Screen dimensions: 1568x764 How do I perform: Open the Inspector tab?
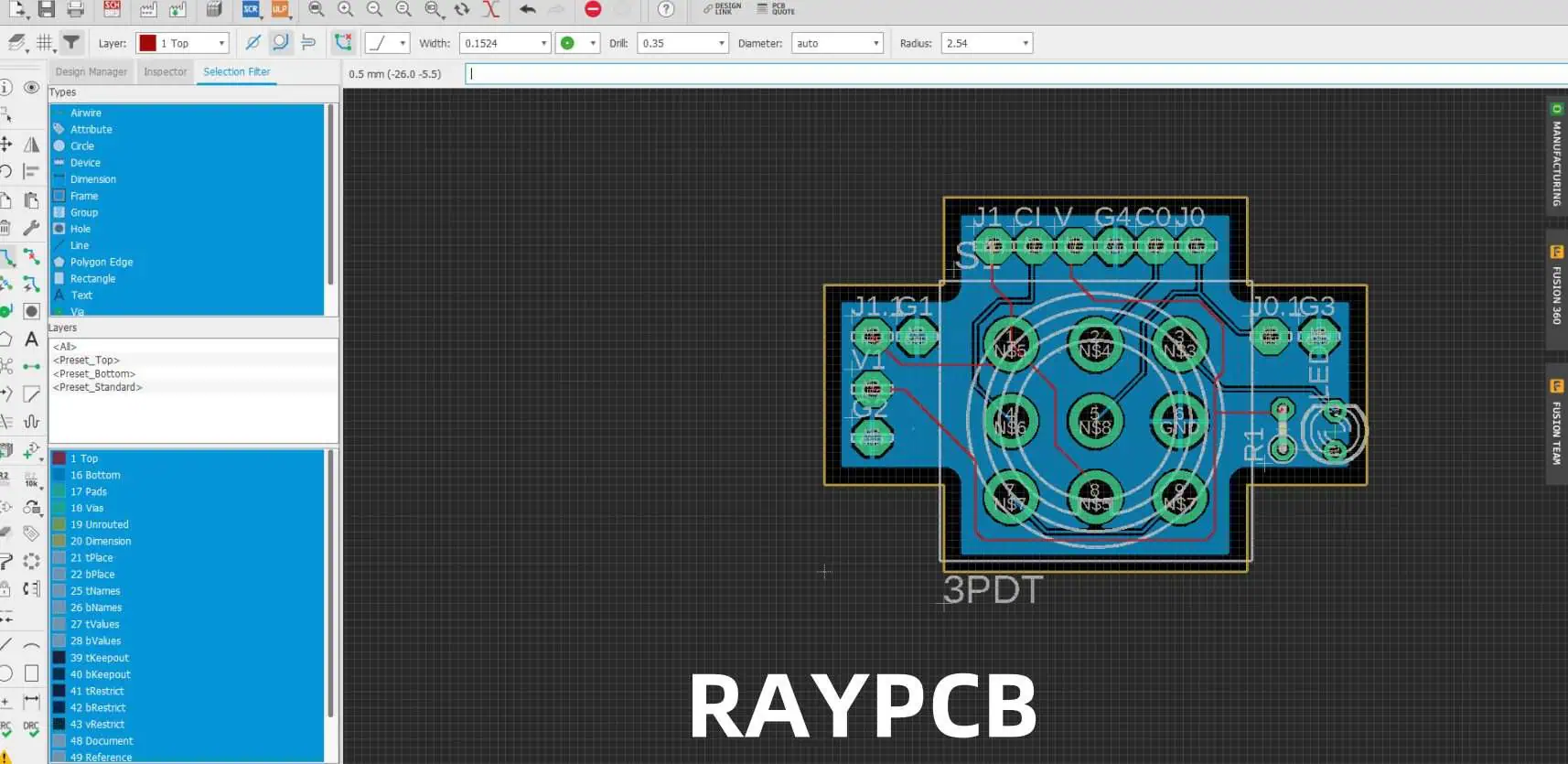pyautogui.click(x=165, y=71)
